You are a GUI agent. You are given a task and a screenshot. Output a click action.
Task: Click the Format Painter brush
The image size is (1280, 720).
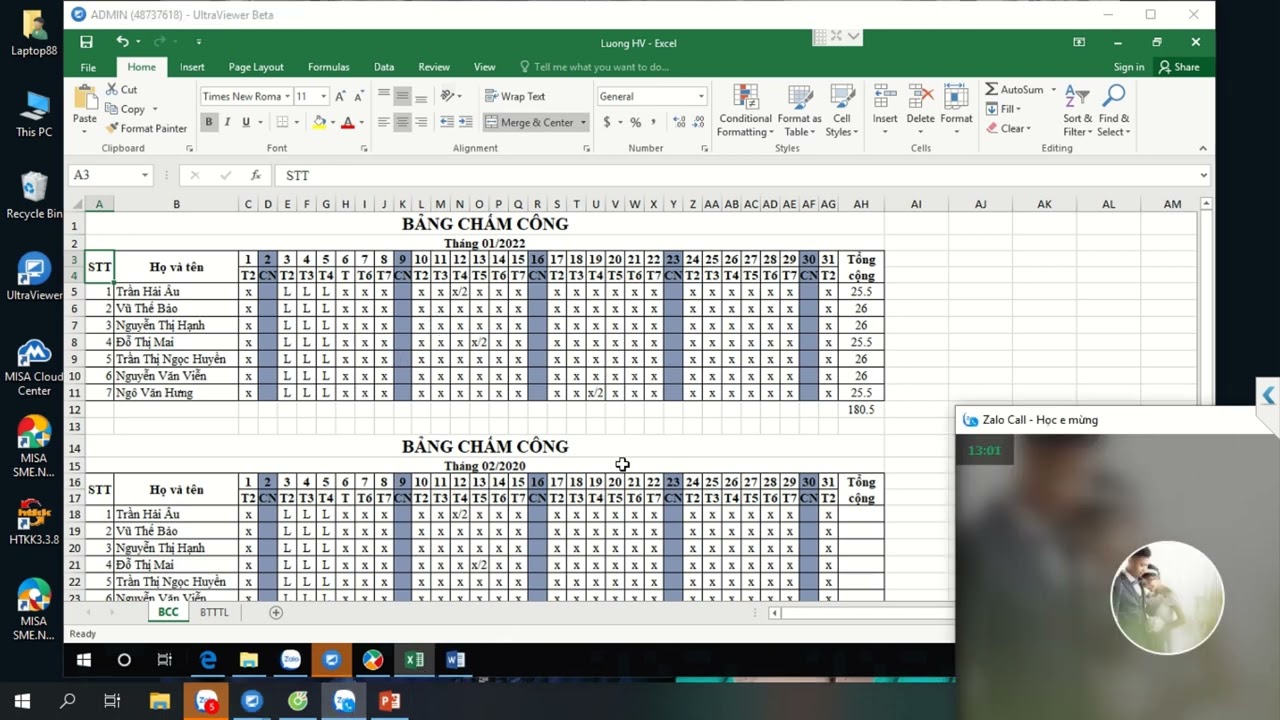click(146, 128)
